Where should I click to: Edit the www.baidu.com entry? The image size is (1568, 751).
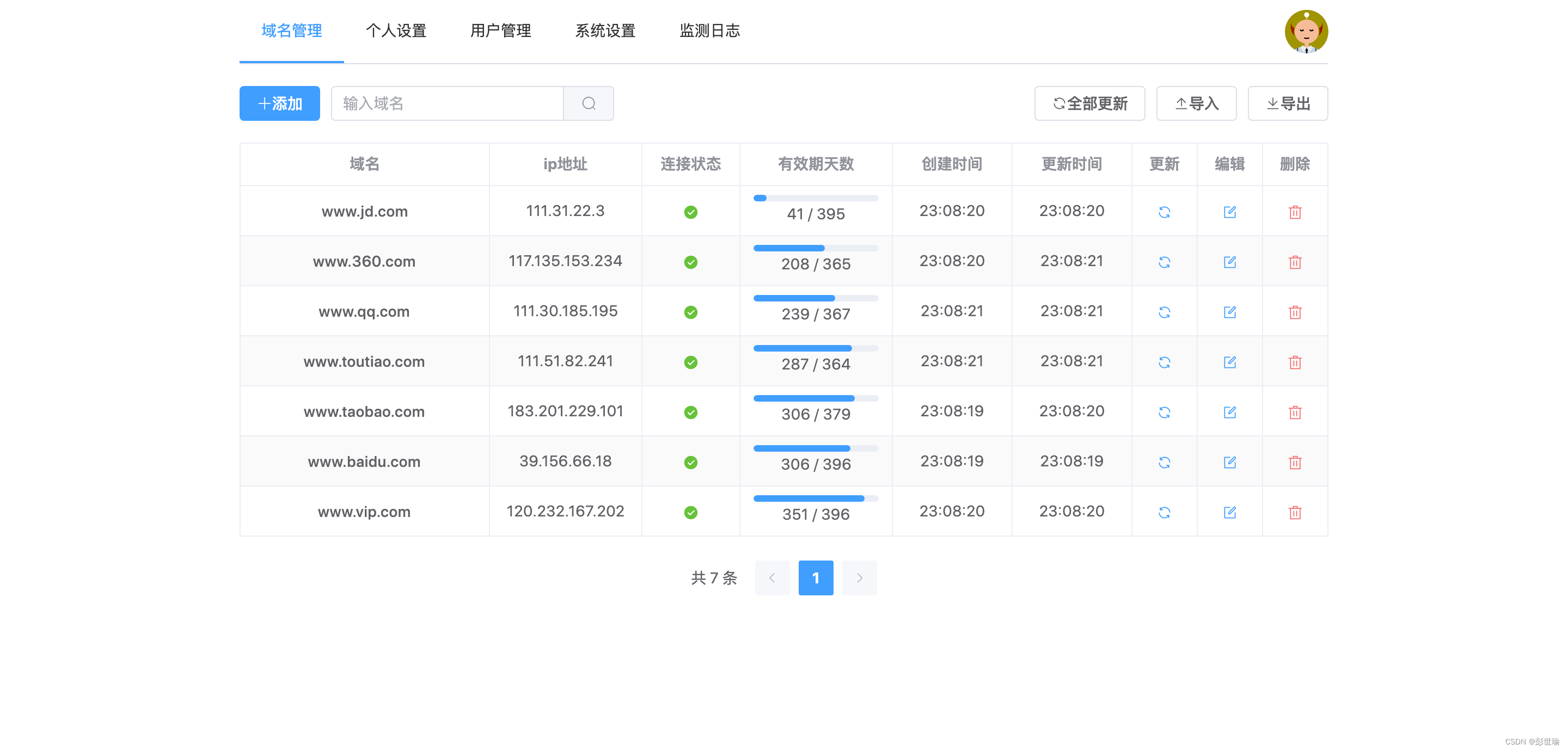coord(1229,463)
